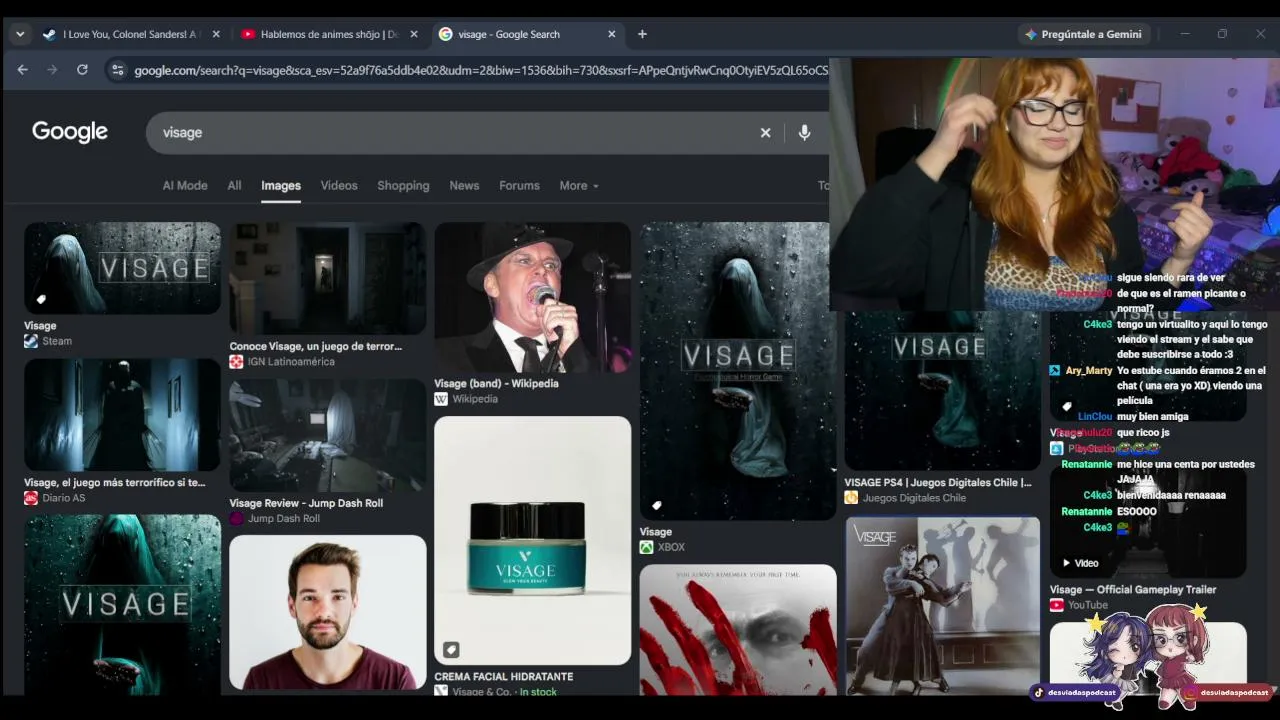This screenshot has height=720, width=1280.
Task: Click the YouTube favicon under gameplay trailer
Action: pos(1057,605)
